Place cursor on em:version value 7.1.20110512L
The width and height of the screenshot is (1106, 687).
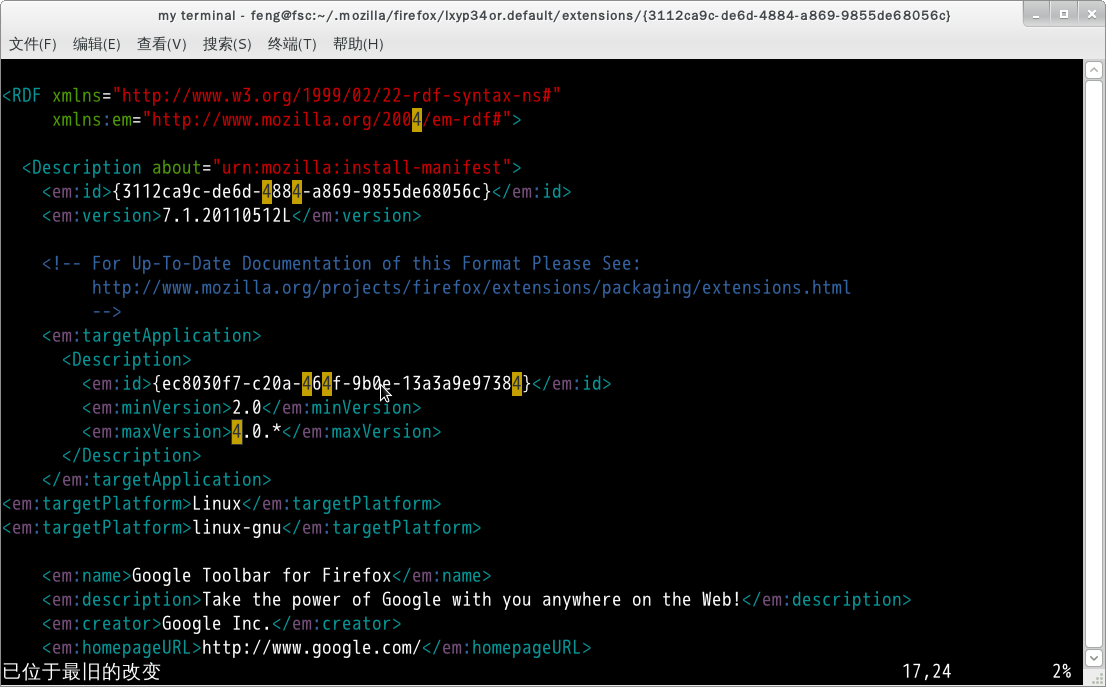(x=226, y=216)
